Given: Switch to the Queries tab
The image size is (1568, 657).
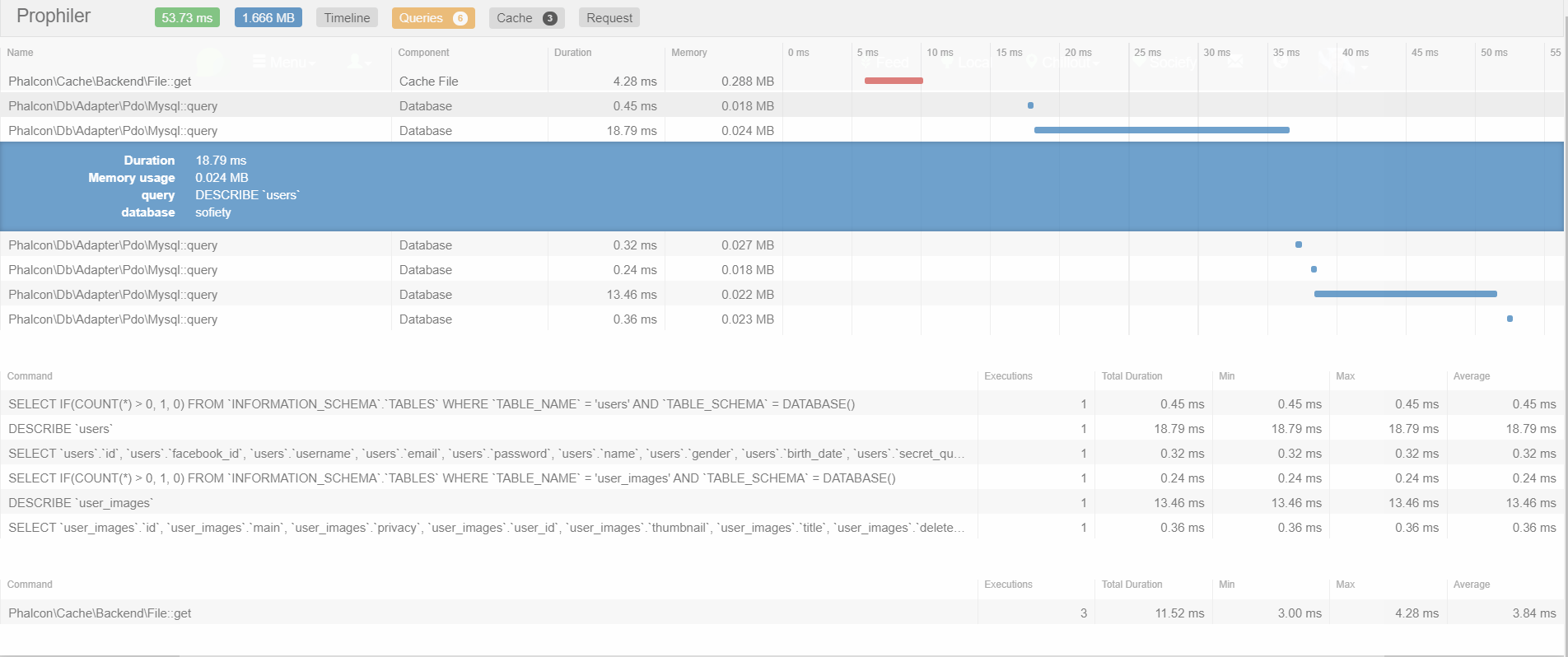Looking at the screenshot, I should [x=421, y=18].
